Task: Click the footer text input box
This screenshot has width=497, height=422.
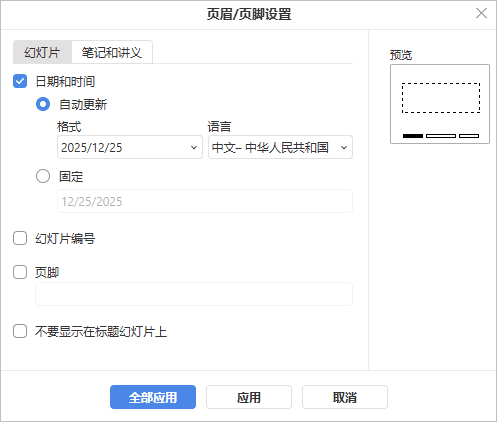Action: click(x=194, y=294)
